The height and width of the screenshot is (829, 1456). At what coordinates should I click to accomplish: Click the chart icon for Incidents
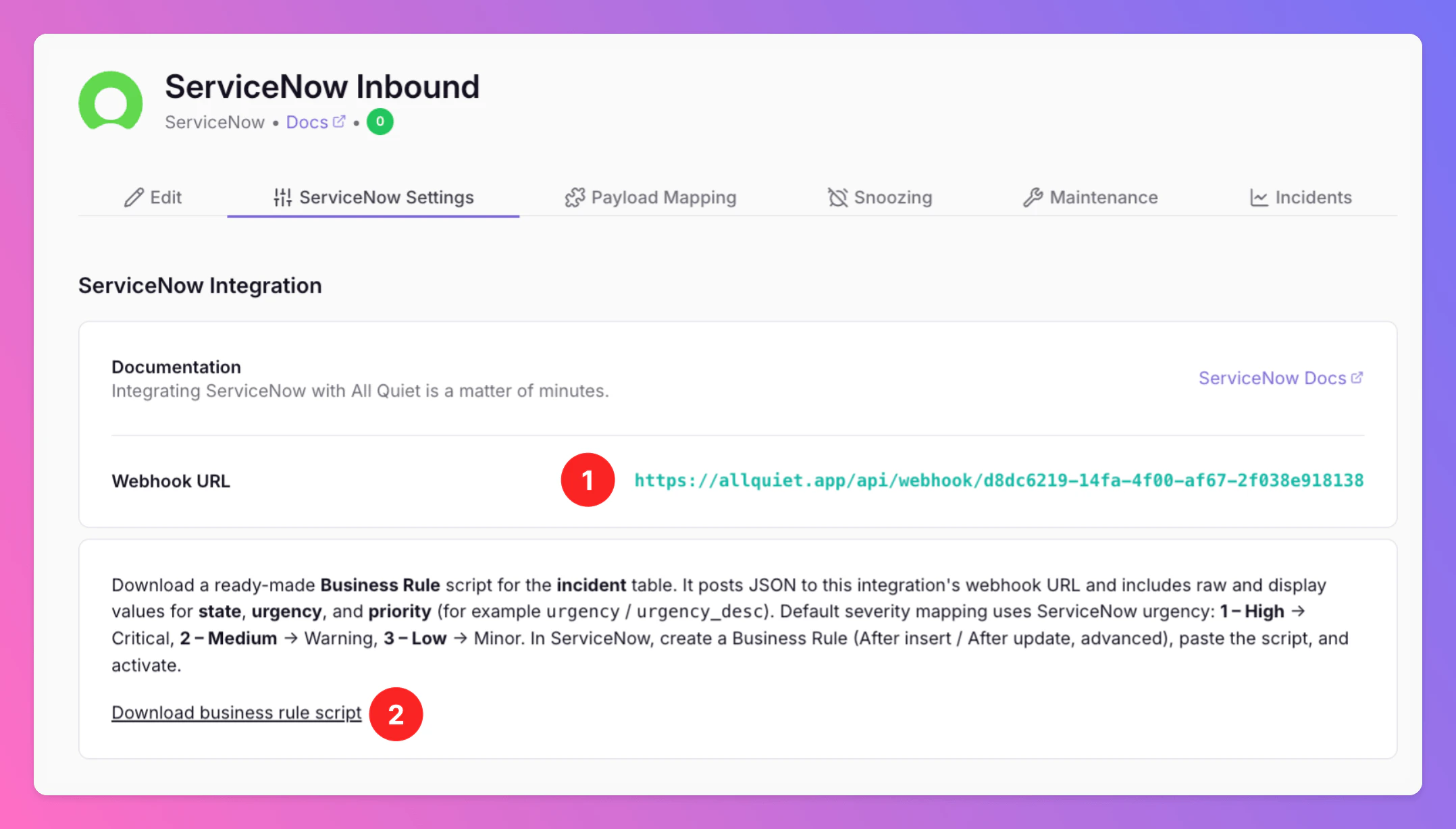1258,197
